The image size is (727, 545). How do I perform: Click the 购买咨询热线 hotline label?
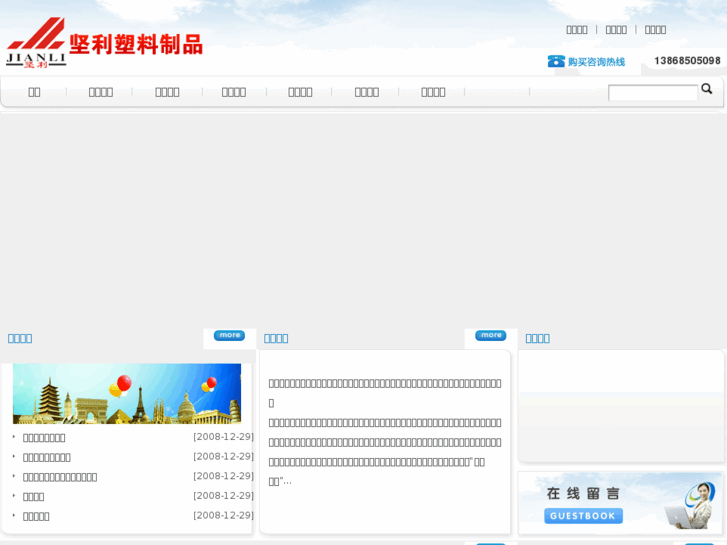point(596,62)
